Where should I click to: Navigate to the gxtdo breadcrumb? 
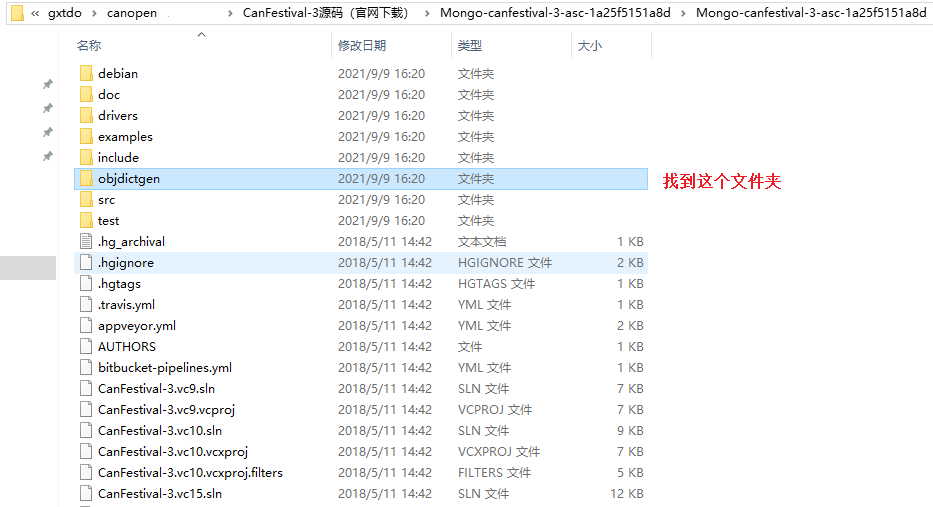64,13
